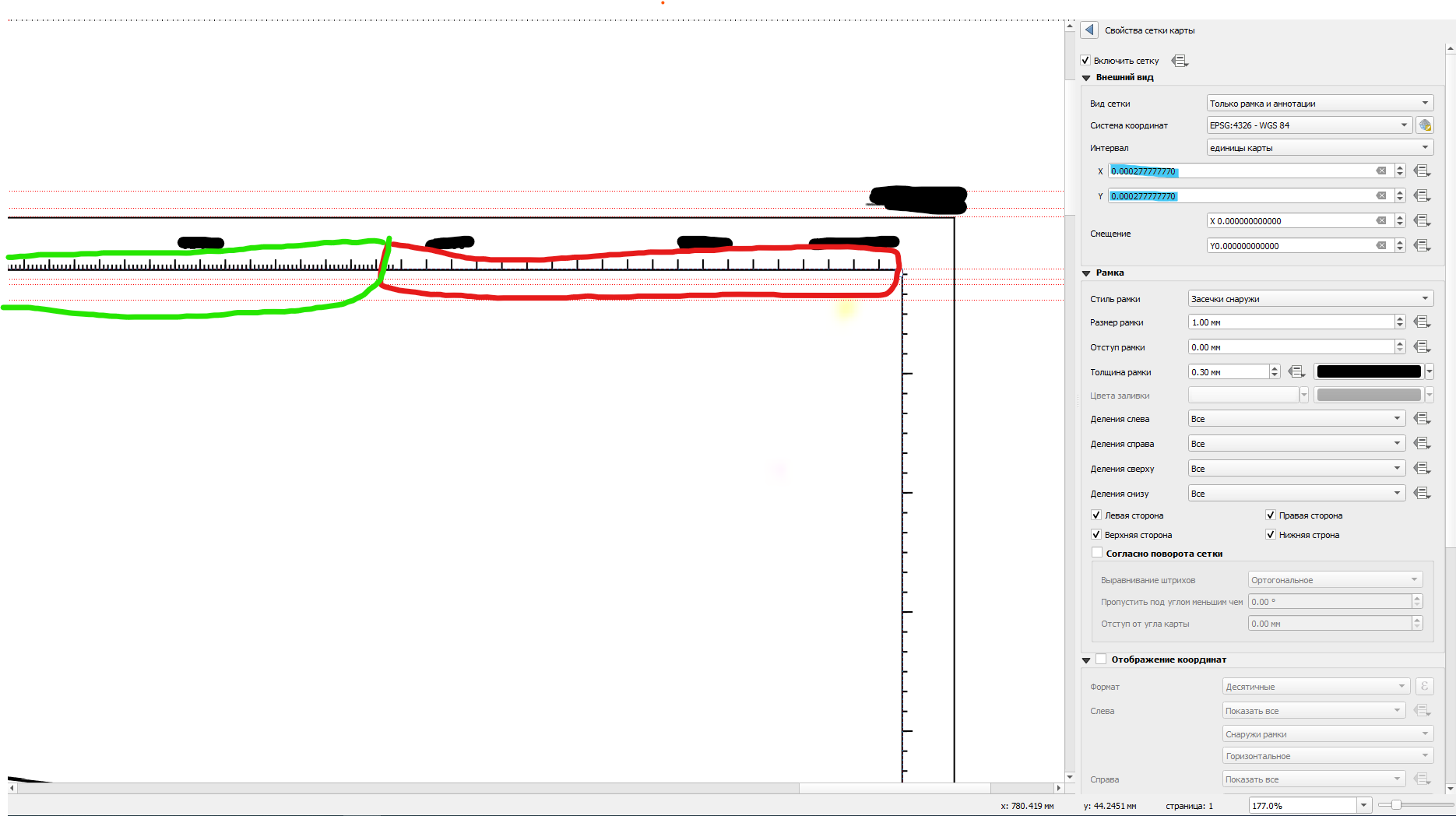Click the black frame color swatch
The height and width of the screenshot is (816, 1456).
[1368, 371]
